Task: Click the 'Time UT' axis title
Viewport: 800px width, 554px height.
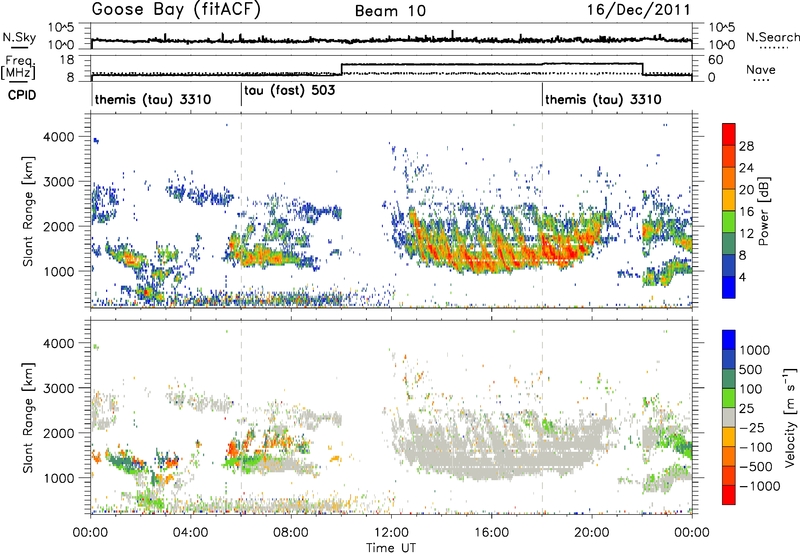Action: (x=391, y=548)
